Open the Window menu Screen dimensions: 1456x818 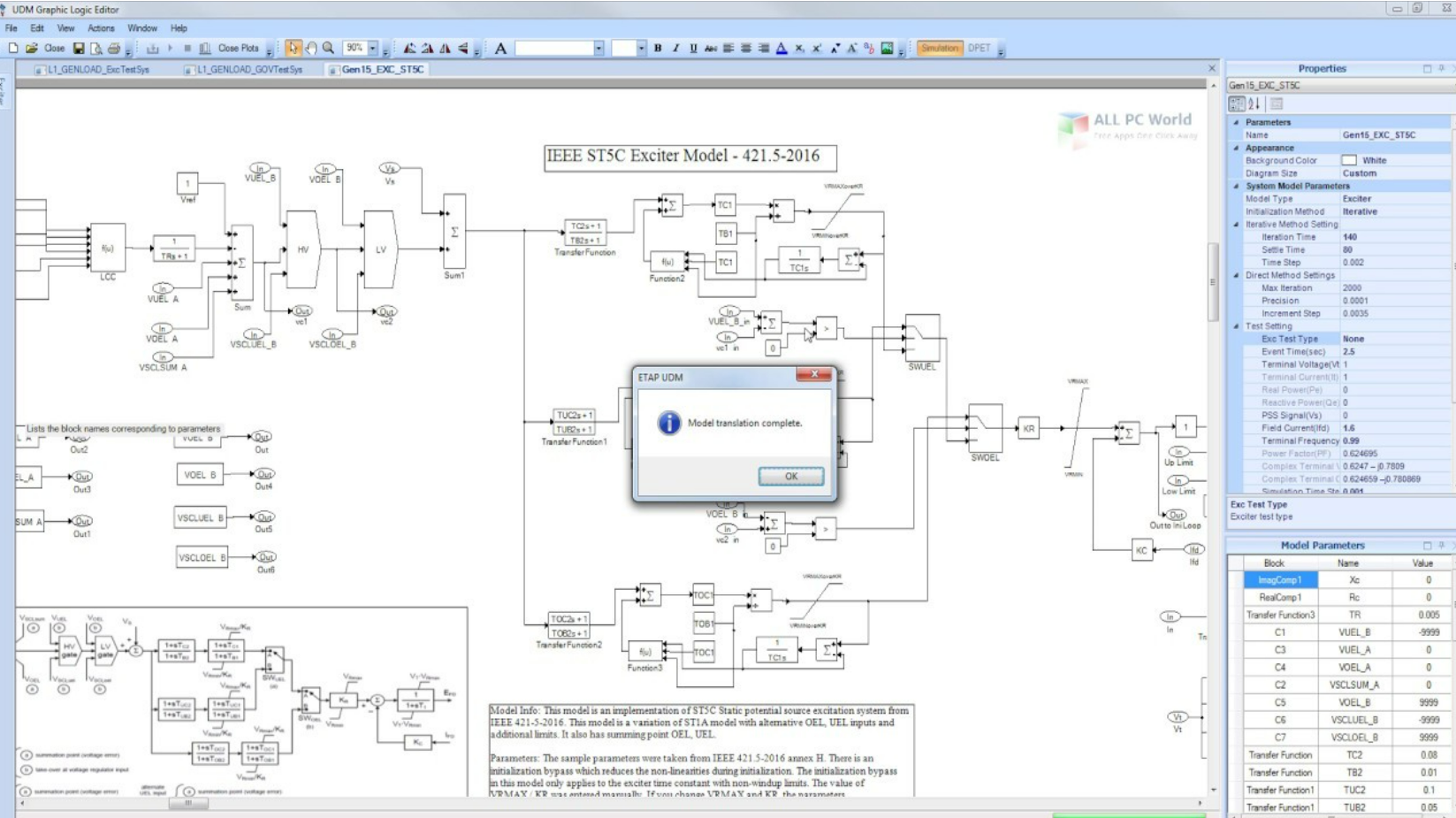click(x=141, y=28)
